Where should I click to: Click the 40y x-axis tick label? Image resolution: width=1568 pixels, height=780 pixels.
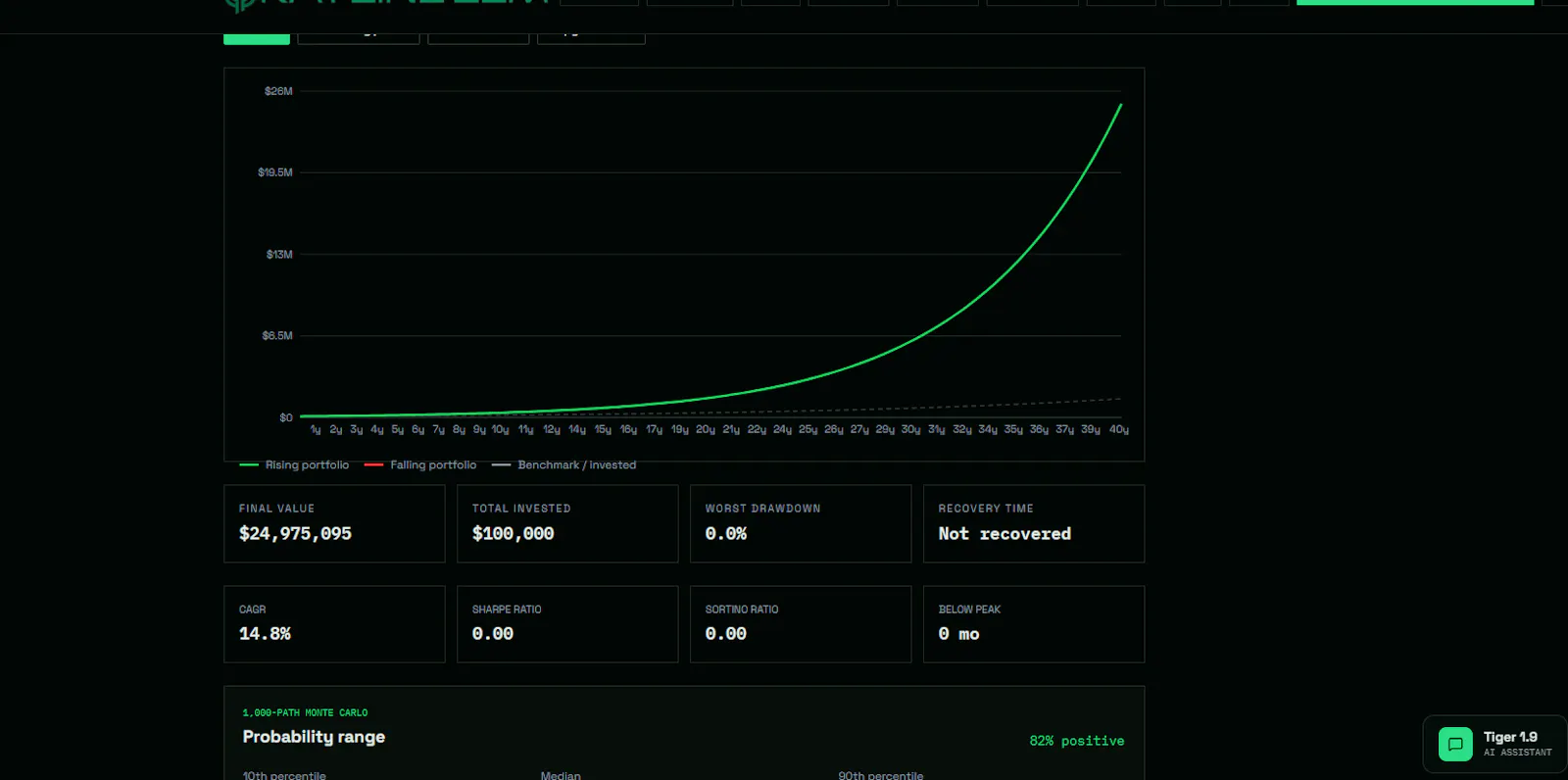pyautogui.click(x=1119, y=430)
